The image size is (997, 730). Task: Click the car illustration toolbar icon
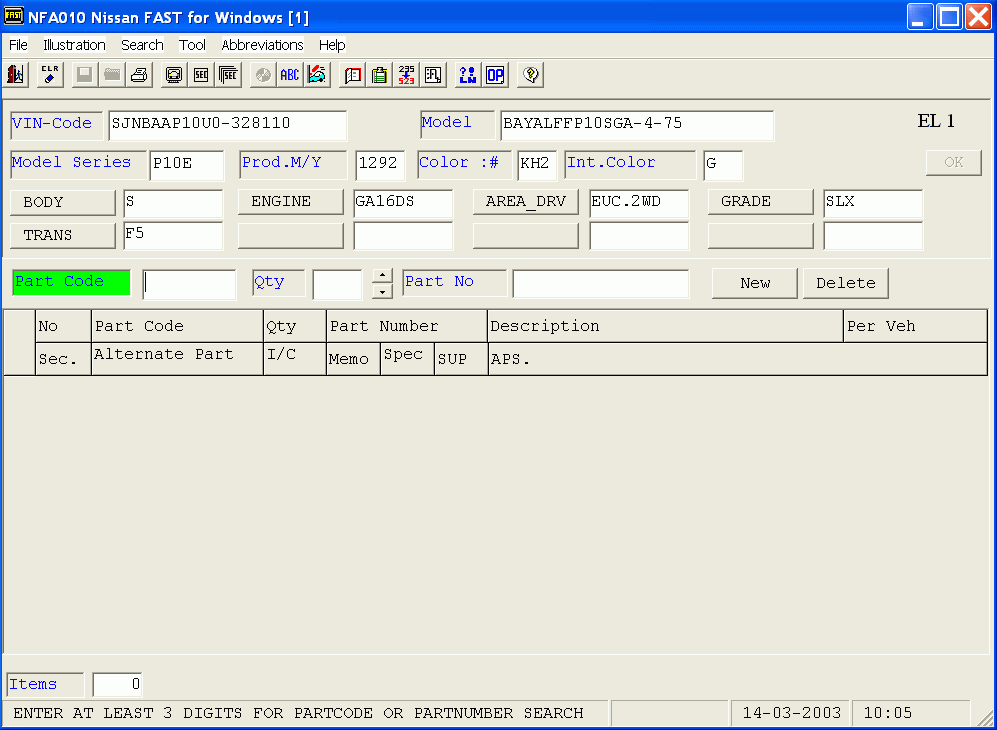(317, 75)
